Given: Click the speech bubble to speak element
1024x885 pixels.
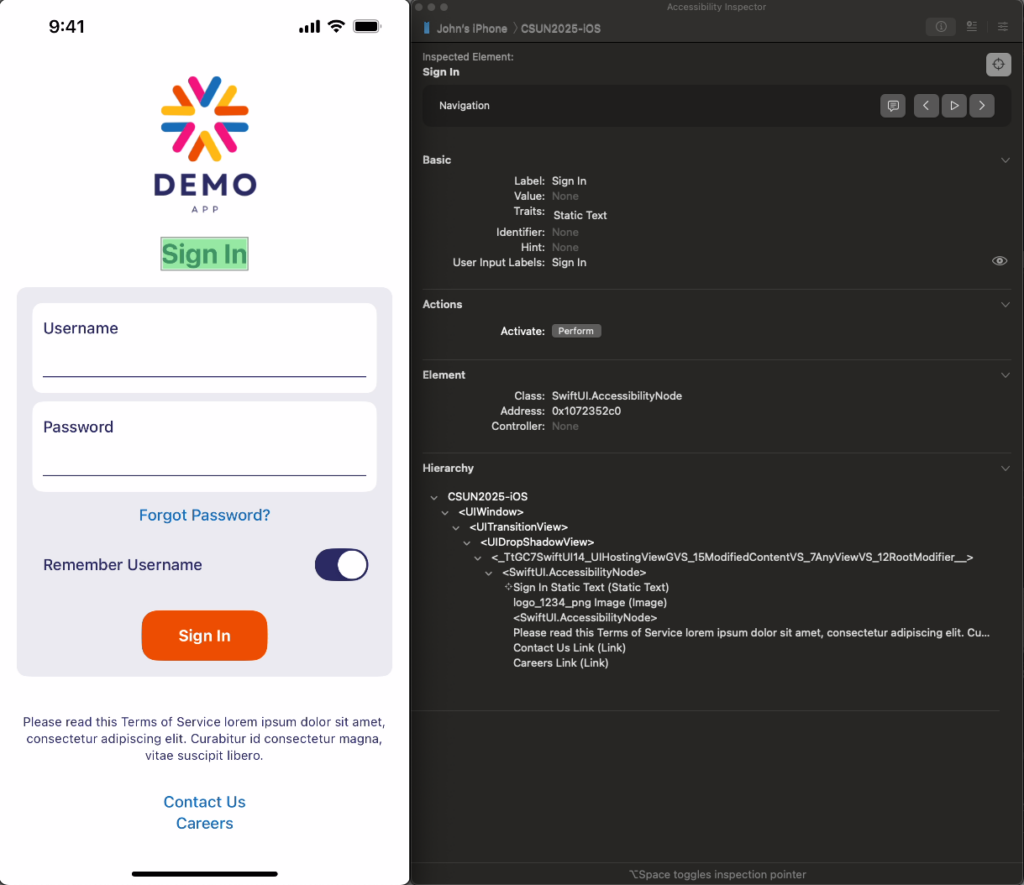Looking at the screenshot, I should pyautogui.click(x=892, y=105).
